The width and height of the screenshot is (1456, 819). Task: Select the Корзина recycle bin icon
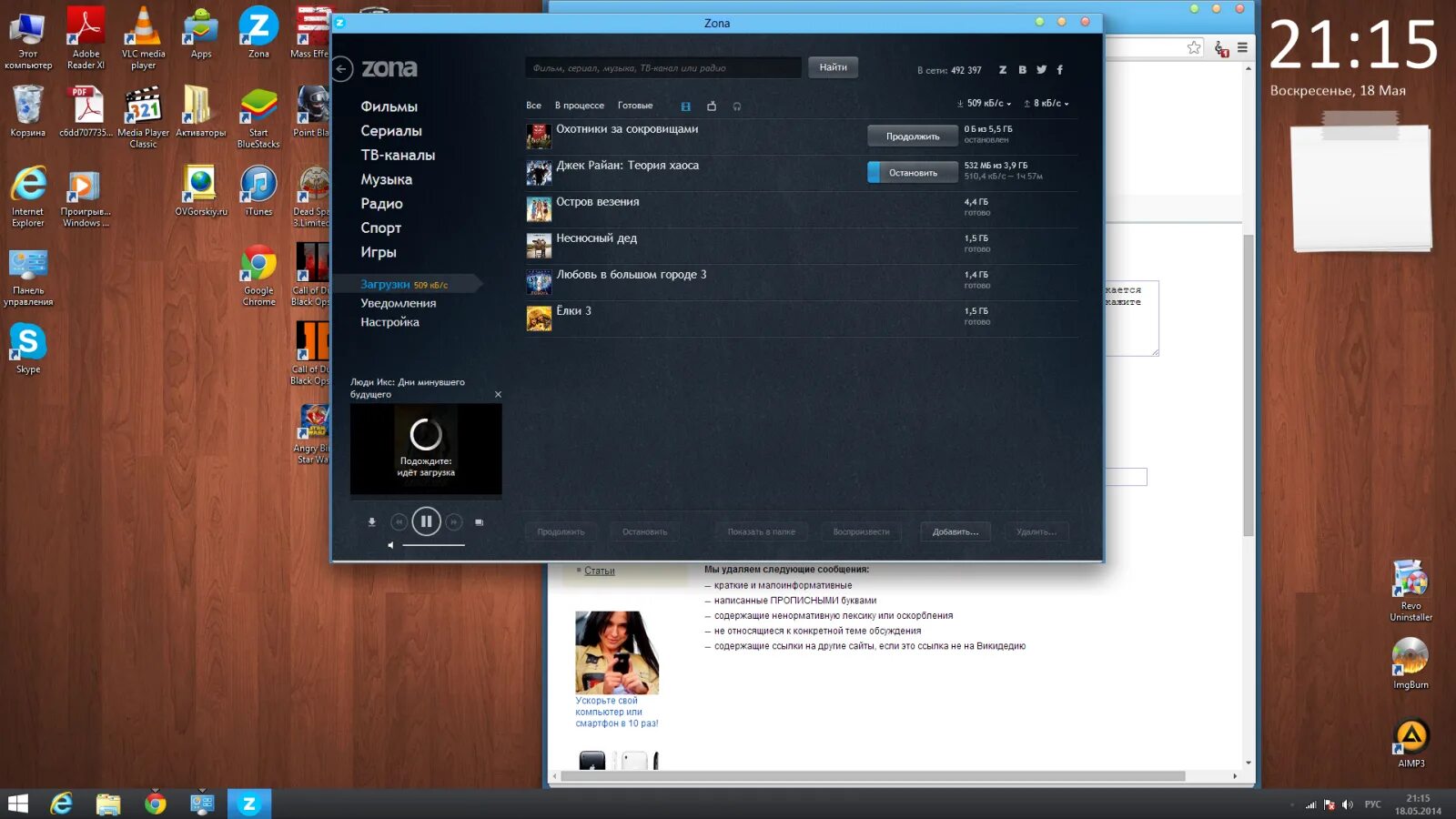[x=28, y=112]
